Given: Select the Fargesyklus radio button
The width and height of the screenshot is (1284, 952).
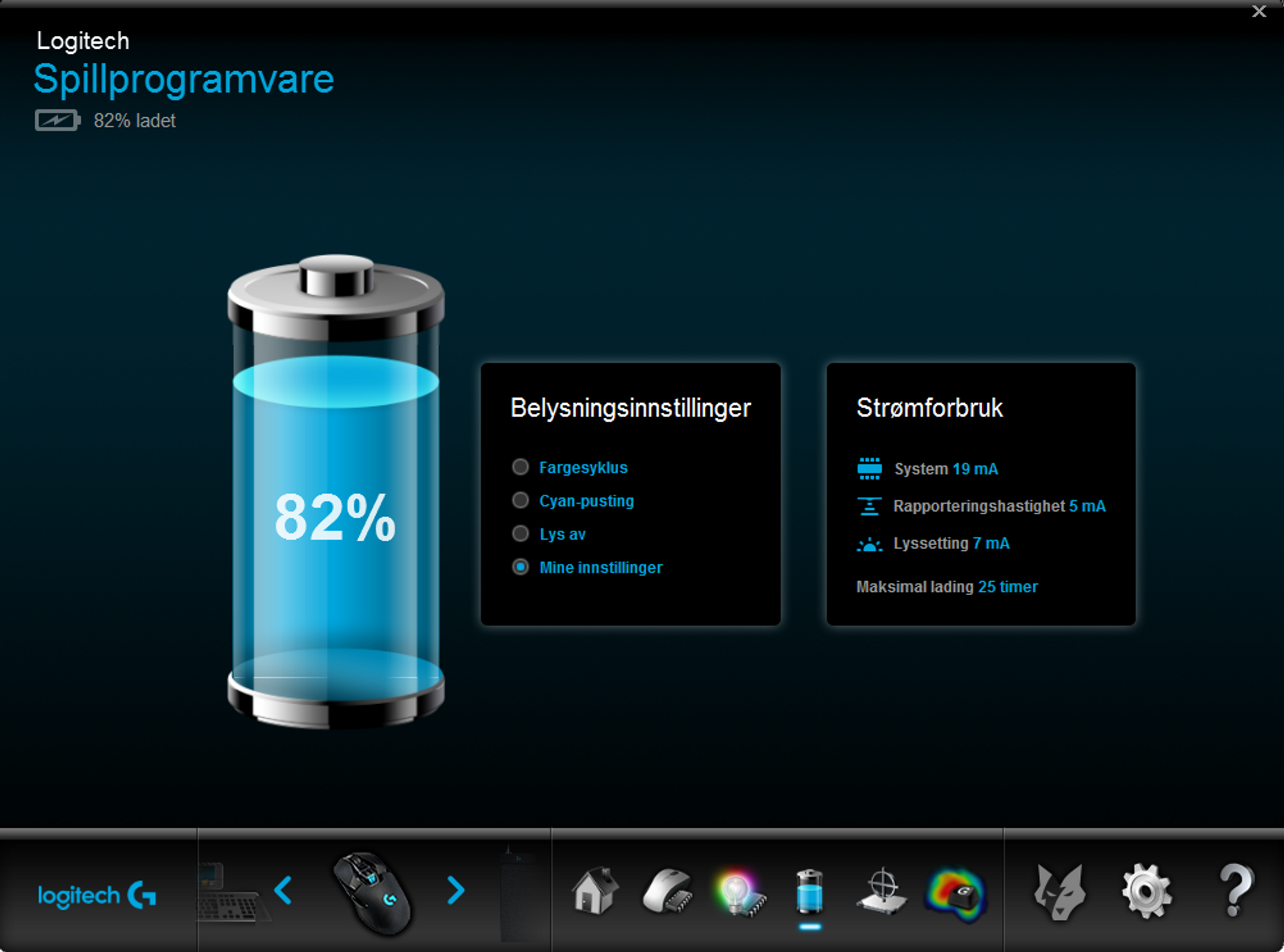Looking at the screenshot, I should (x=521, y=467).
